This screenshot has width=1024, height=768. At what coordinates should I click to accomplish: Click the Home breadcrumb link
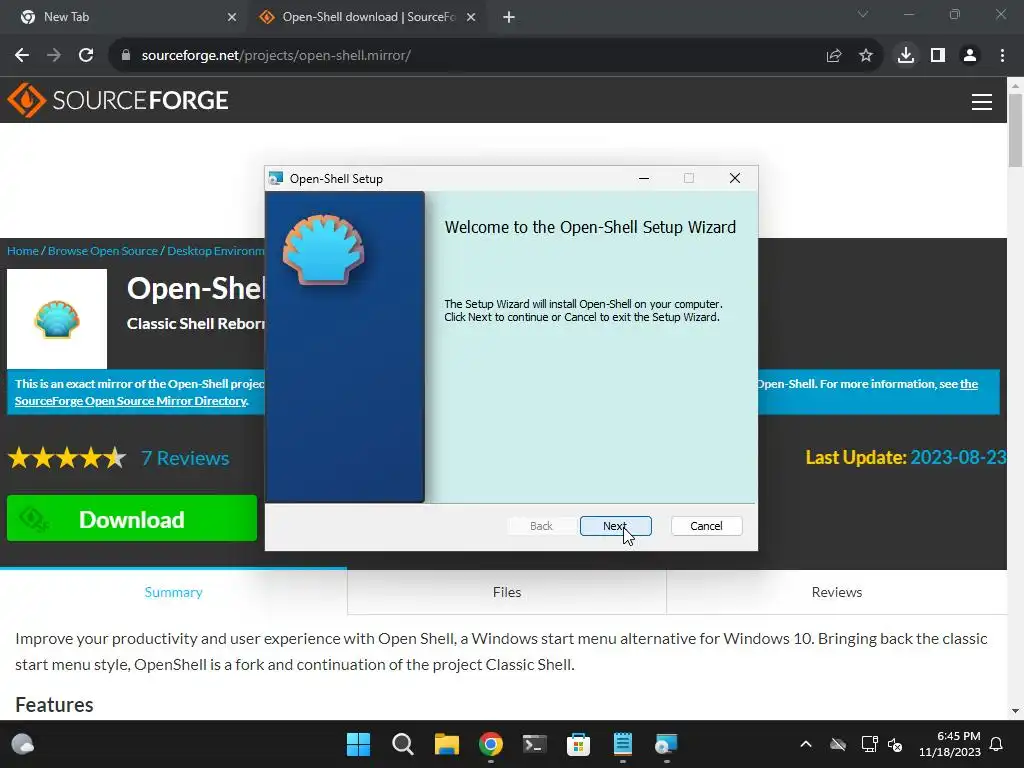pyautogui.click(x=23, y=251)
